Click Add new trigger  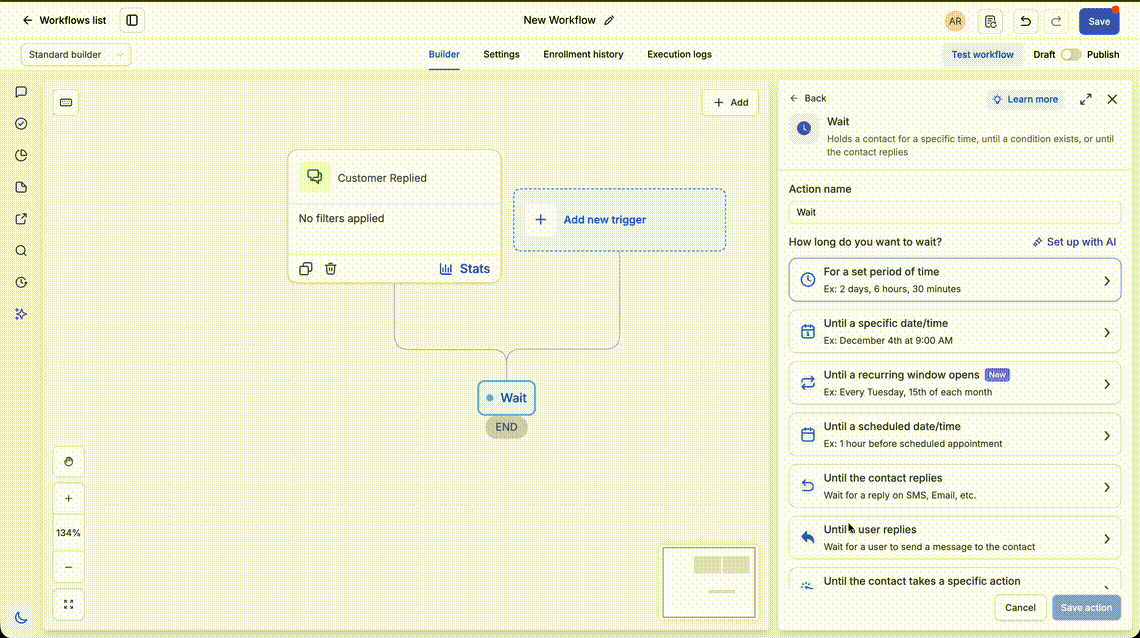(619, 220)
